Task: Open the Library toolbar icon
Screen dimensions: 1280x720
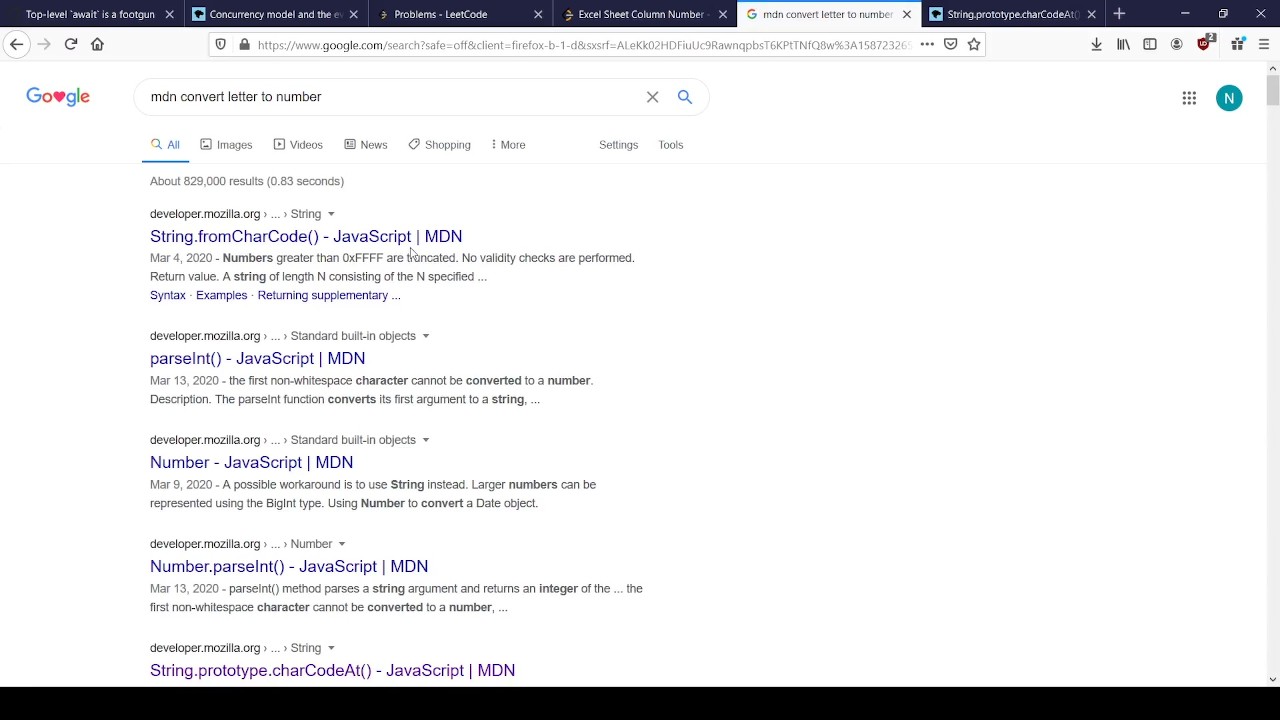Action: pos(1124,44)
